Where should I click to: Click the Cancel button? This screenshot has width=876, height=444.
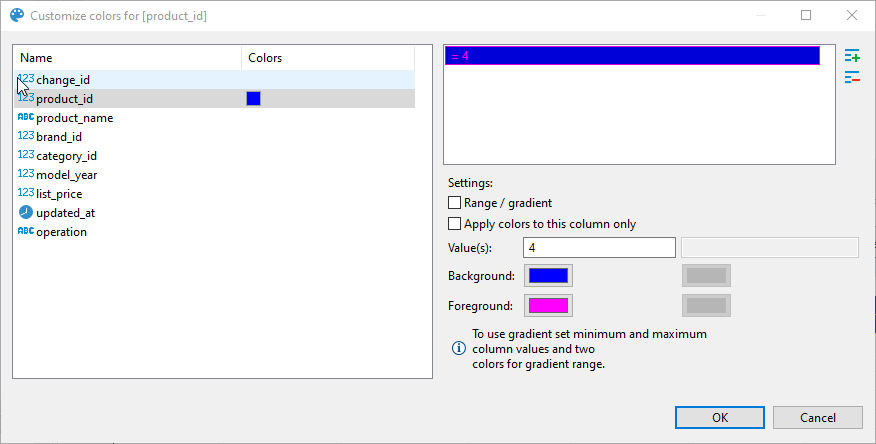818,418
